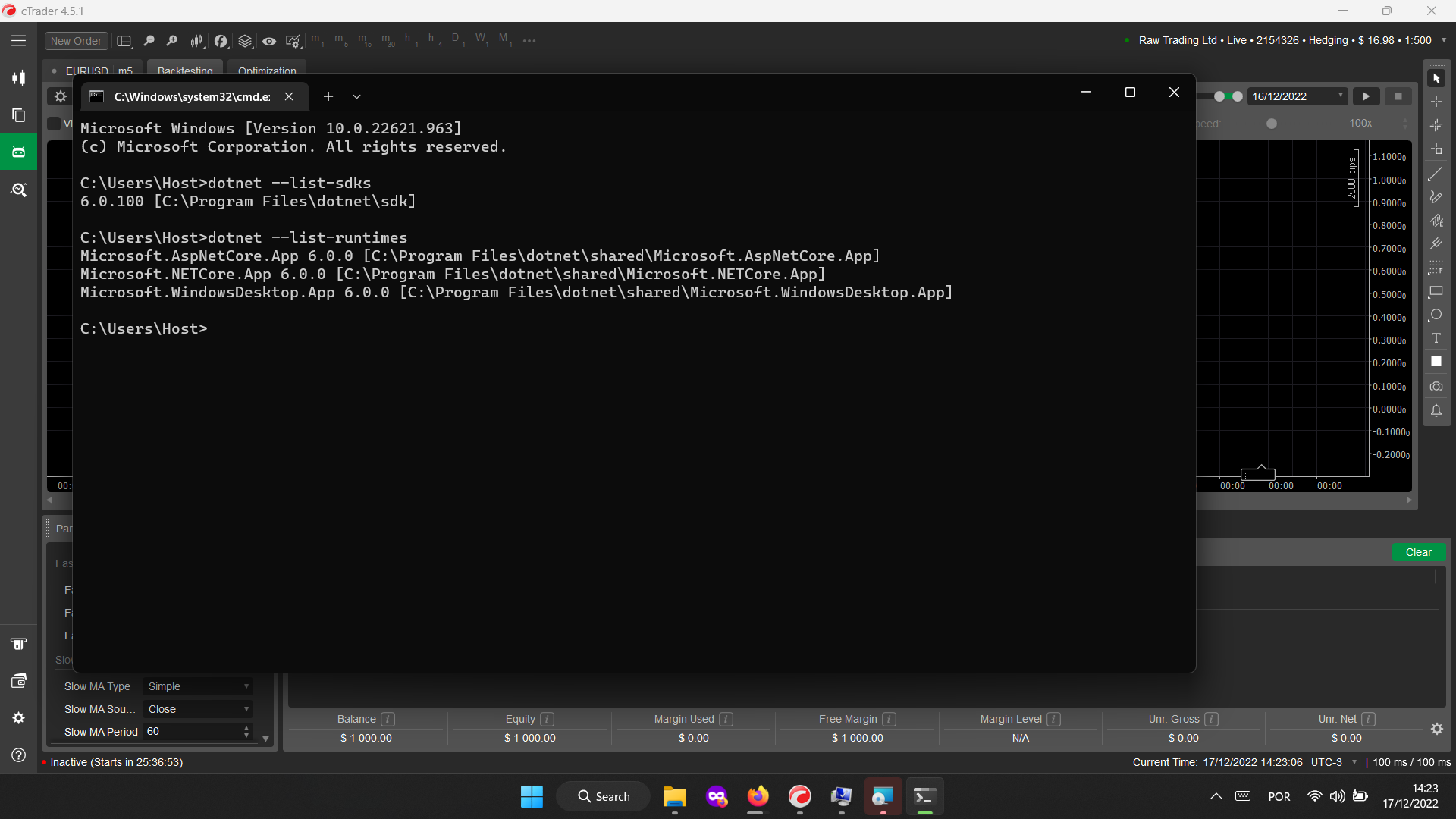The image size is (1456, 819).
Task: Open the cTrader hamburger main menu
Action: [19, 41]
